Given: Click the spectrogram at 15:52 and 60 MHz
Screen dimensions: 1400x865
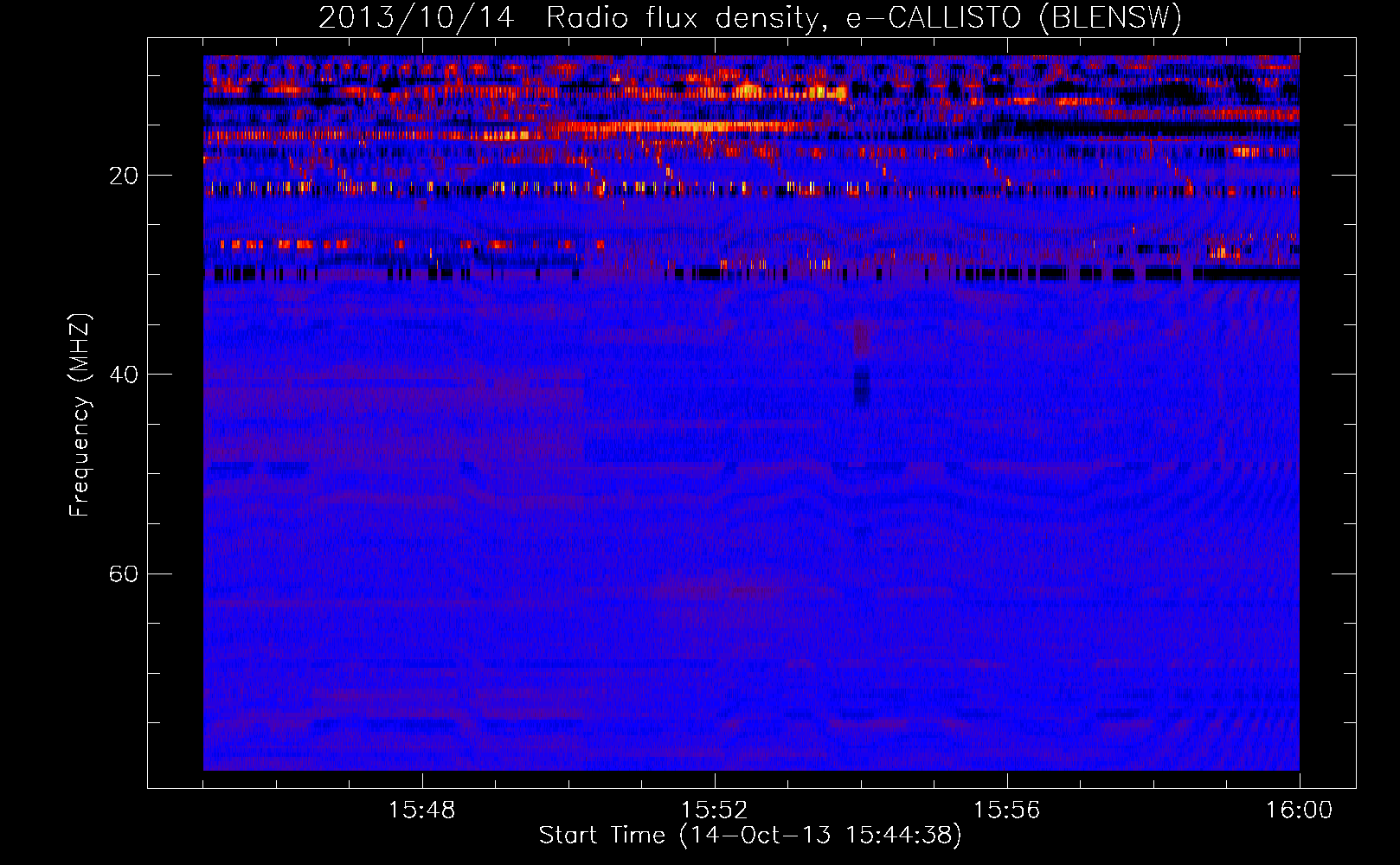Looking at the screenshot, I should [715, 573].
